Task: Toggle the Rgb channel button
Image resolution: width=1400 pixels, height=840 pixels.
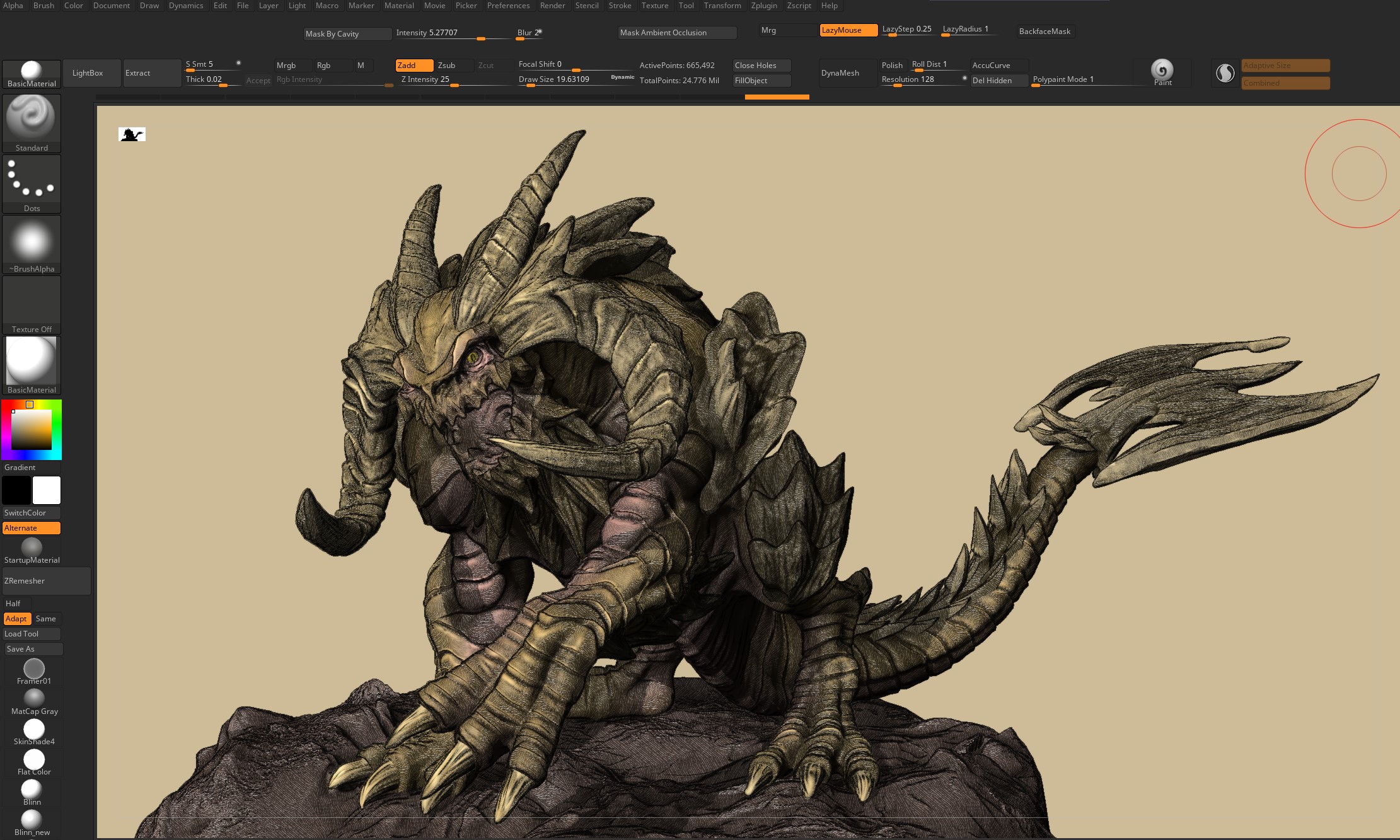Action: pos(333,66)
